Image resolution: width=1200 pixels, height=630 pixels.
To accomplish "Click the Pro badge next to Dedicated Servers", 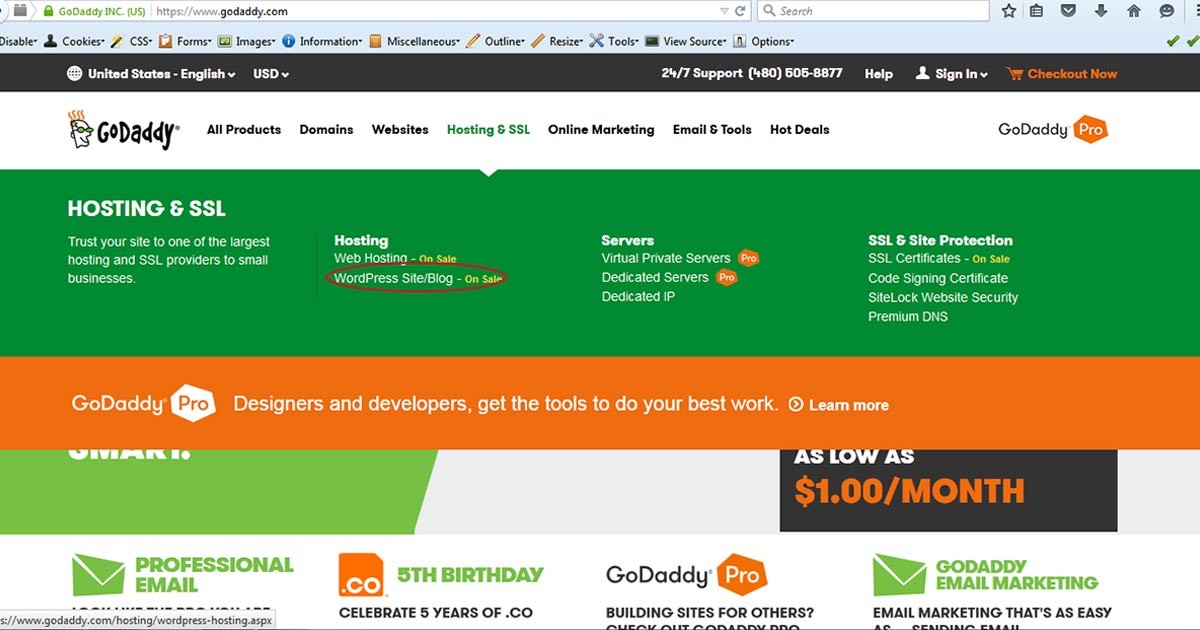I will coord(726,277).
